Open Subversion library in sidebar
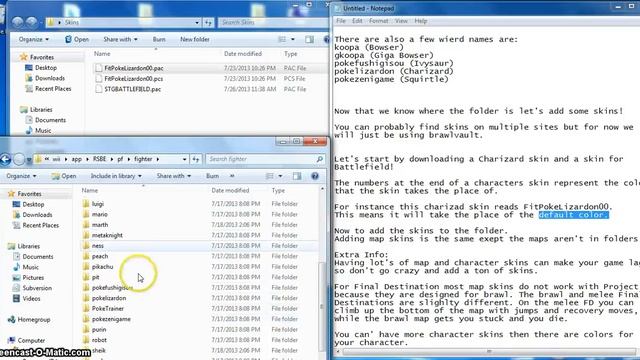The height and width of the screenshot is (360, 640). click(37, 288)
